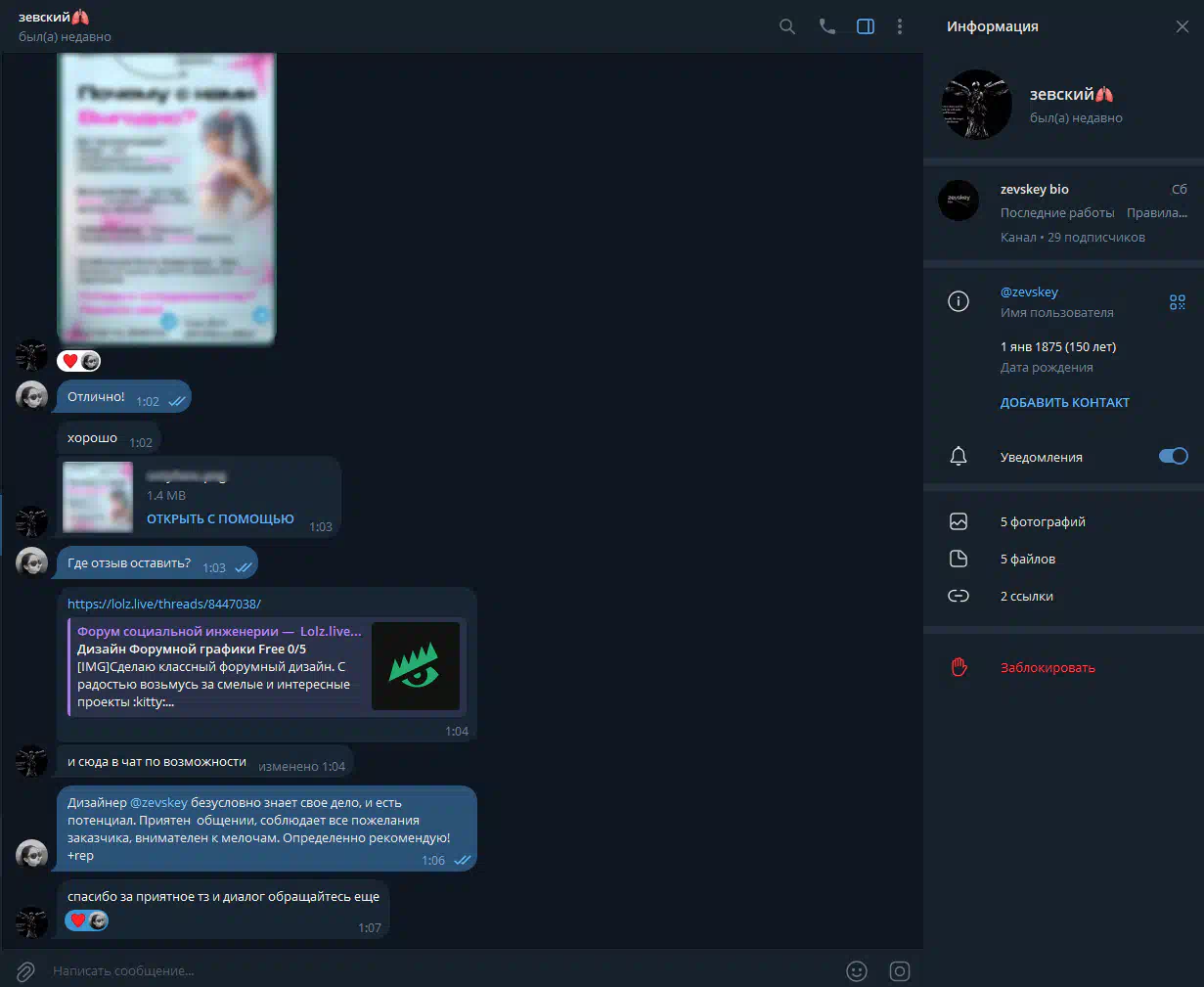The width and height of the screenshot is (1204, 987).
Task: Click the notifications bell icon
Action: pyautogui.click(x=959, y=457)
